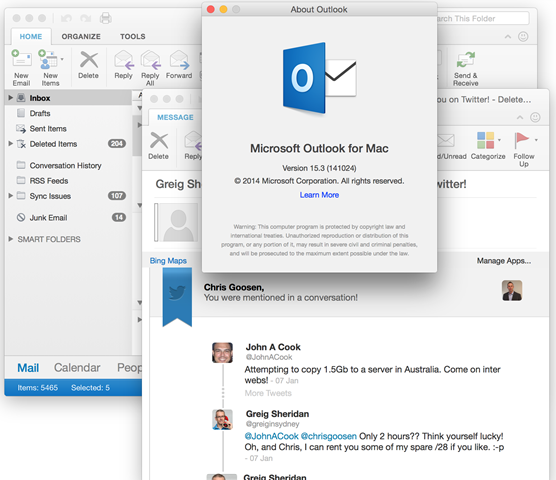Switch to Calendar view

(x=77, y=368)
